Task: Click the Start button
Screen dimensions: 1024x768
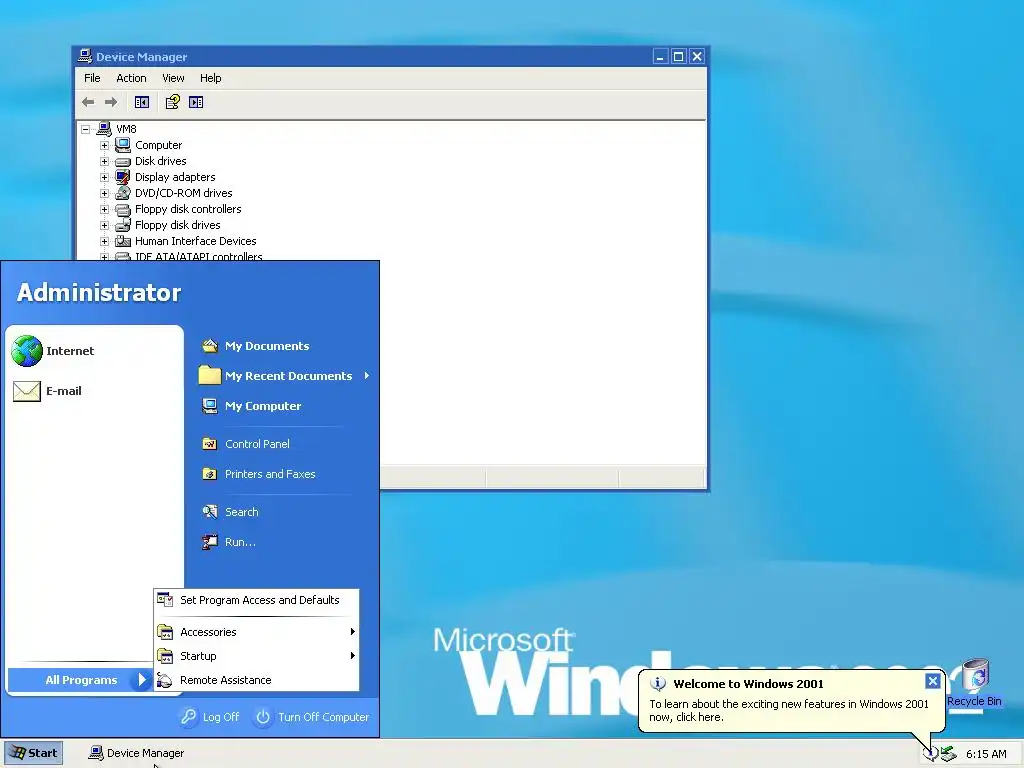Action: pos(34,753)
